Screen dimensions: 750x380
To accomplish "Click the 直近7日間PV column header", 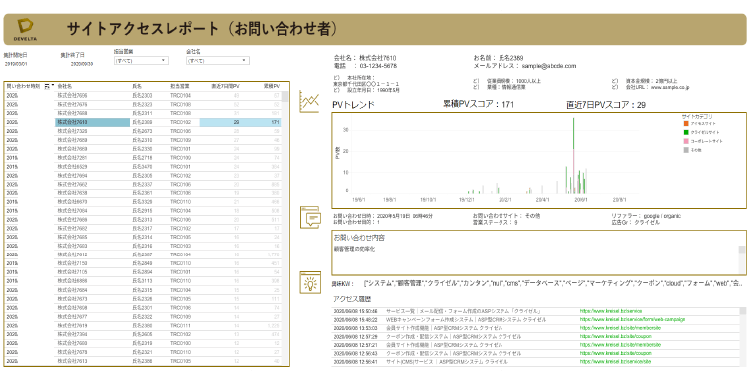I will pos(225,87).
